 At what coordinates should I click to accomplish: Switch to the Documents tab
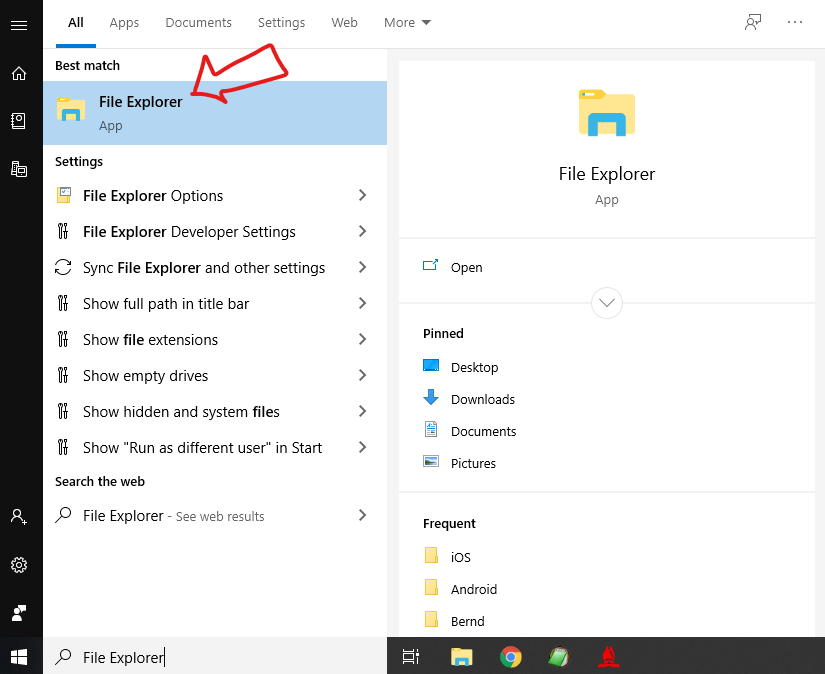pyautogui.click(x=198, y=22)
